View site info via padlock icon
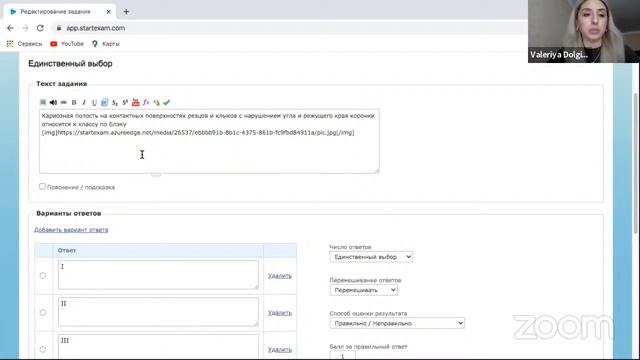 (59, 28)
